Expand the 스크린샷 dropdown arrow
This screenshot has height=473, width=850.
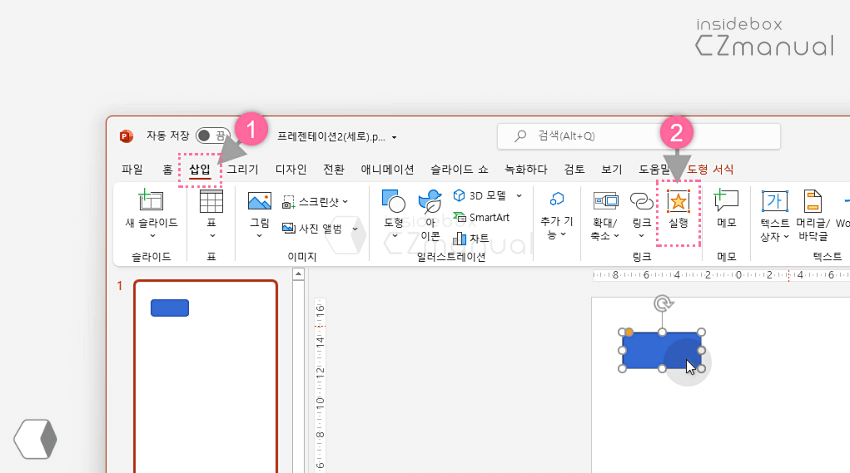point(345,202)
